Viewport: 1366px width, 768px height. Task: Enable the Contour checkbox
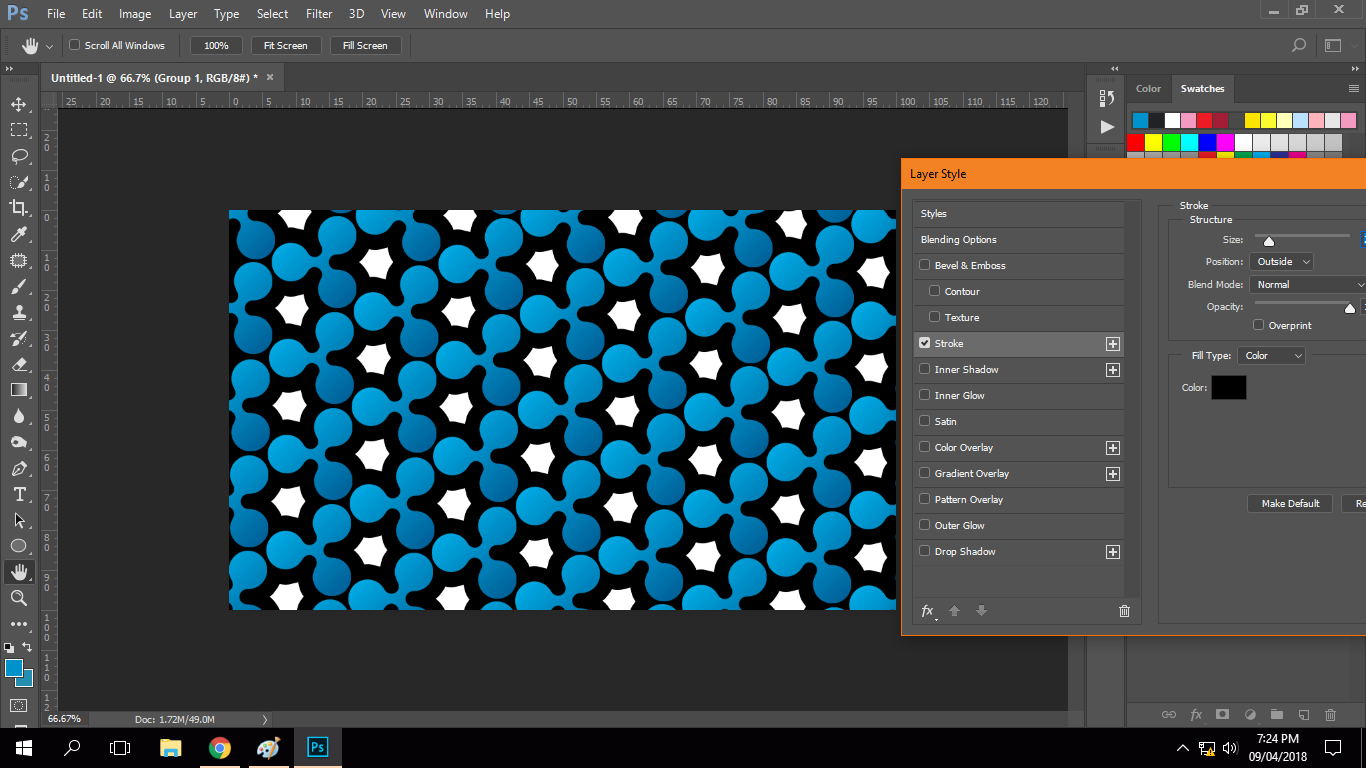click(x=935, y=291)
